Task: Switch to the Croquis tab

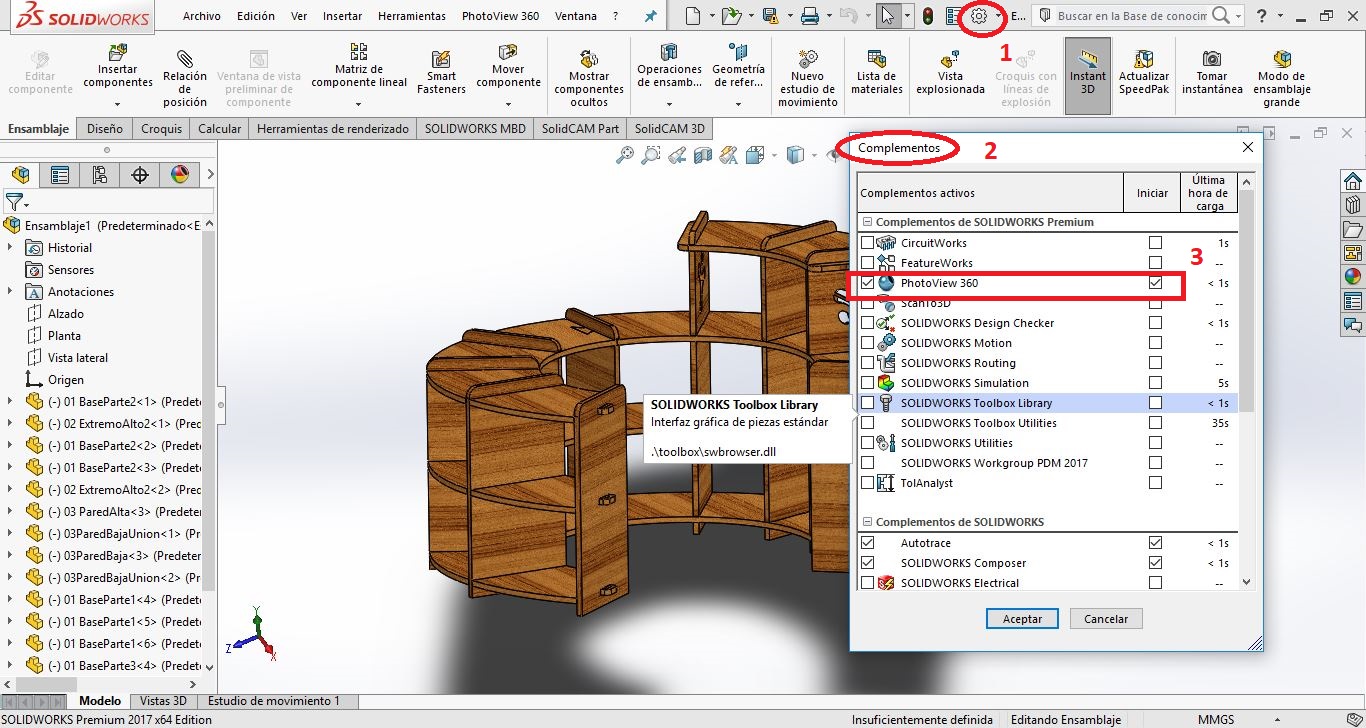Action: point(161,129)
